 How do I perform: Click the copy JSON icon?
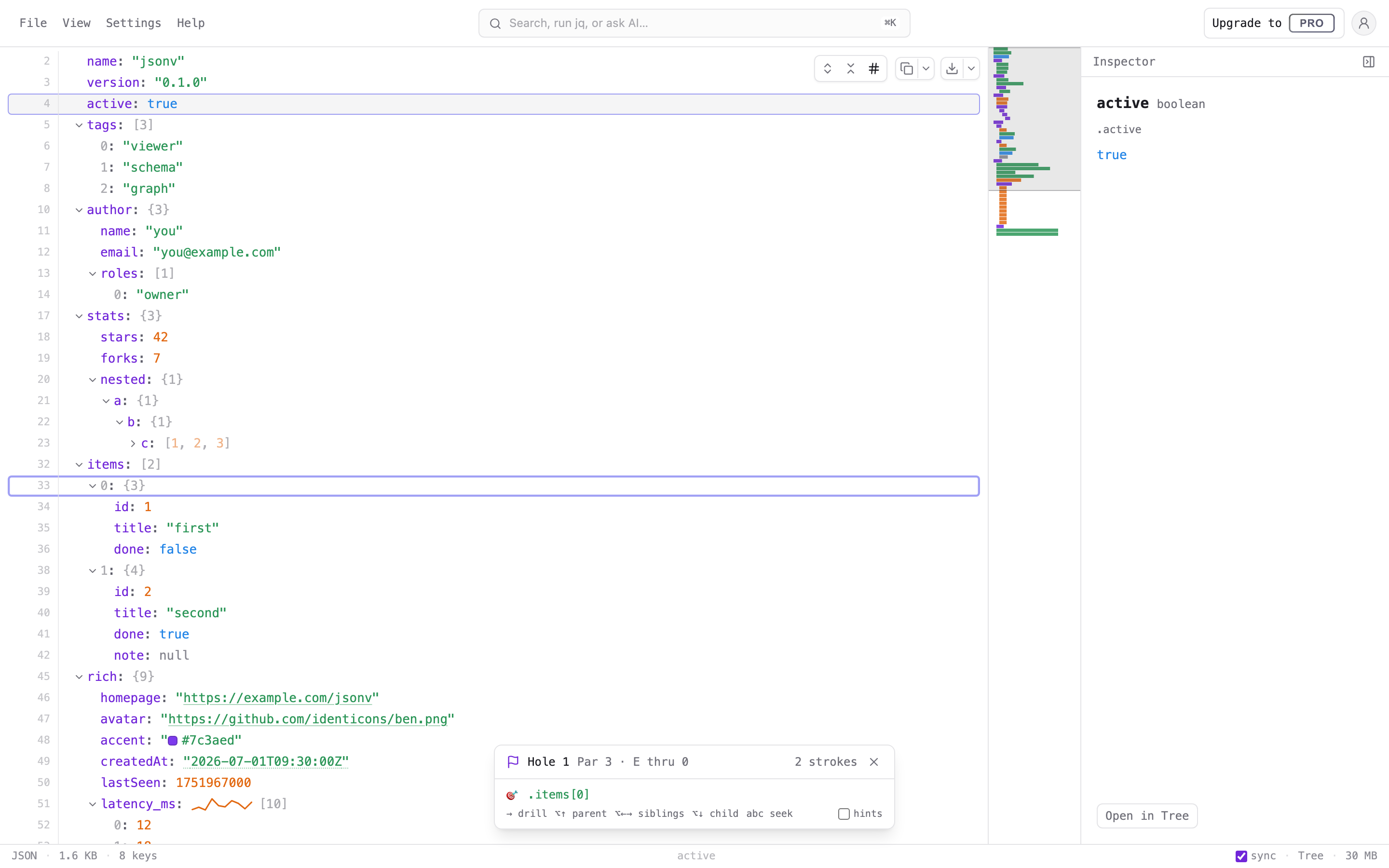pyautogui.click(x=907, y=69)
